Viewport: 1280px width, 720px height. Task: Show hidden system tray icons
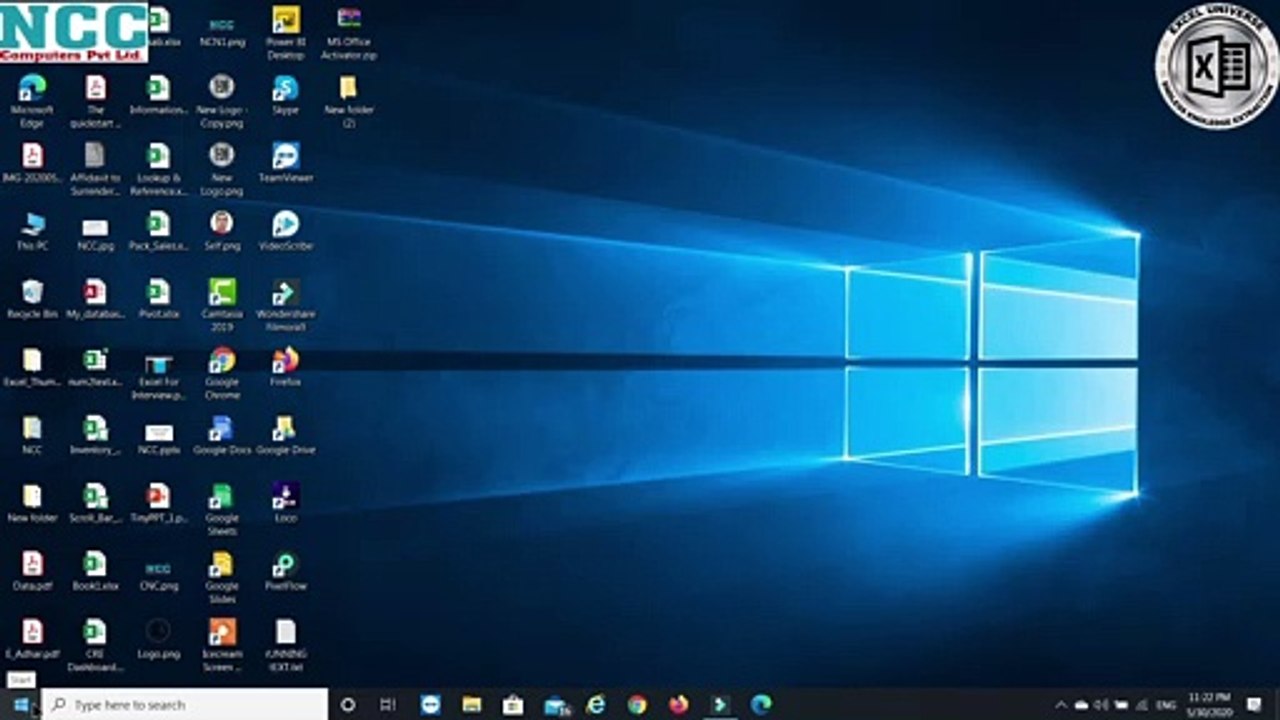1062,705
